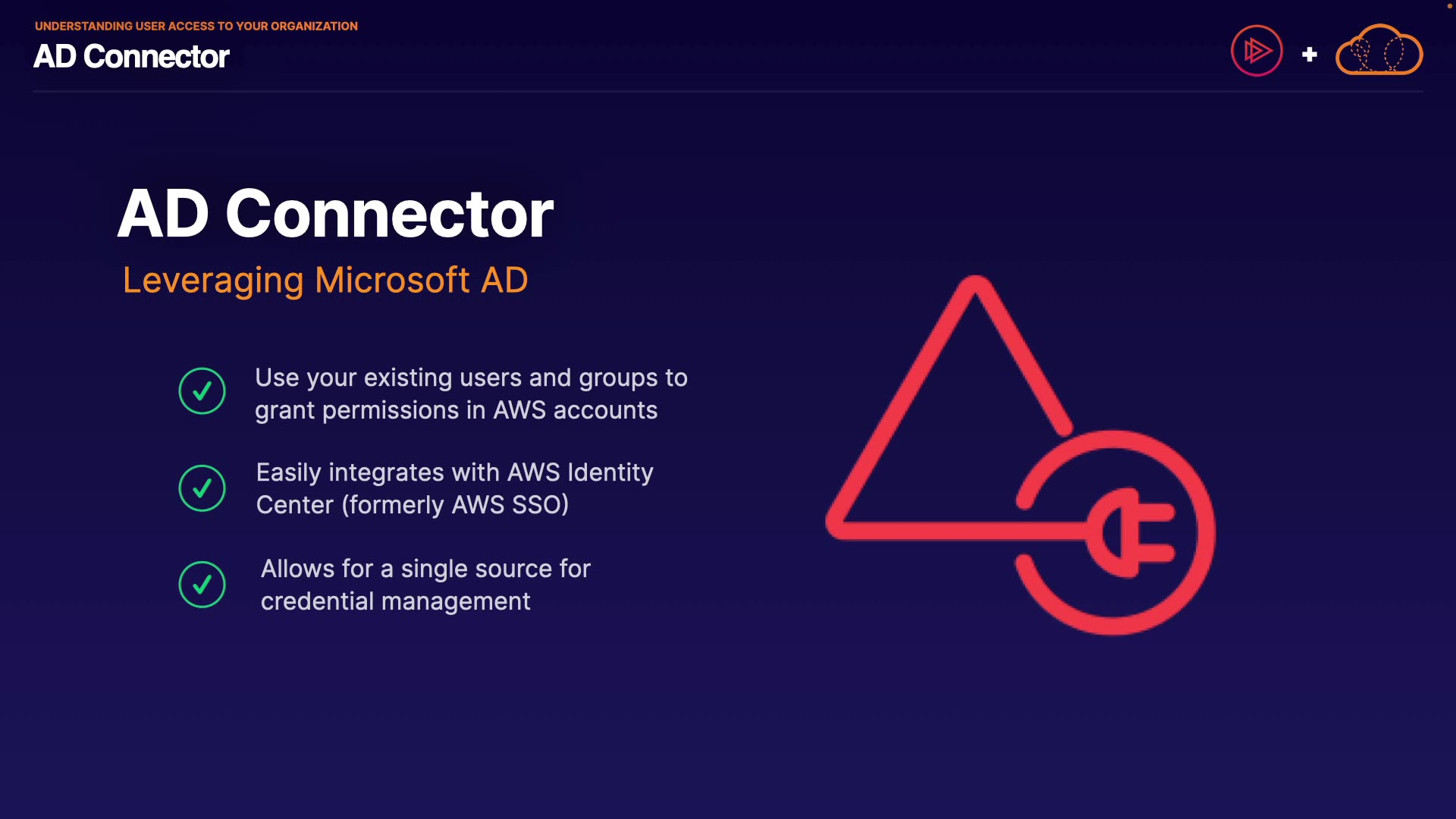The height and width of the screenshot is (819, 1456).
Task: Click the white plus sign between logos
Action: (x=1309, y=55)
